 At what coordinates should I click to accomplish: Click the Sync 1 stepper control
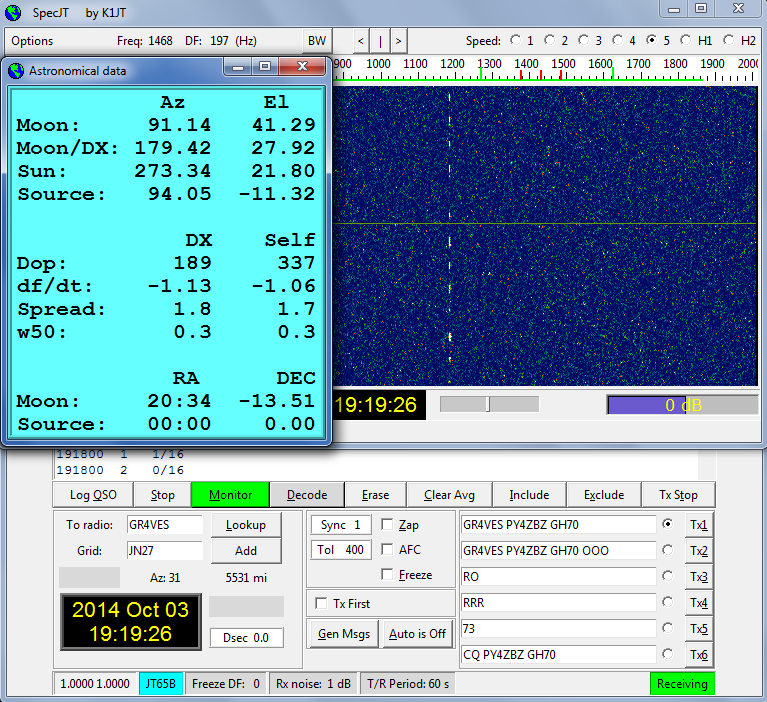coord(341,525)
